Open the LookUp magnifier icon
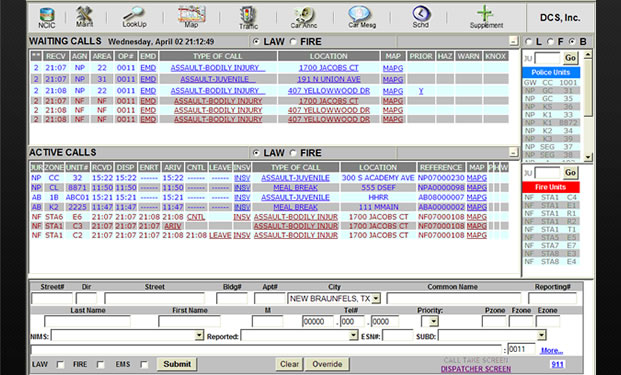This screenshot has width=621, height=375. point(134,17)
